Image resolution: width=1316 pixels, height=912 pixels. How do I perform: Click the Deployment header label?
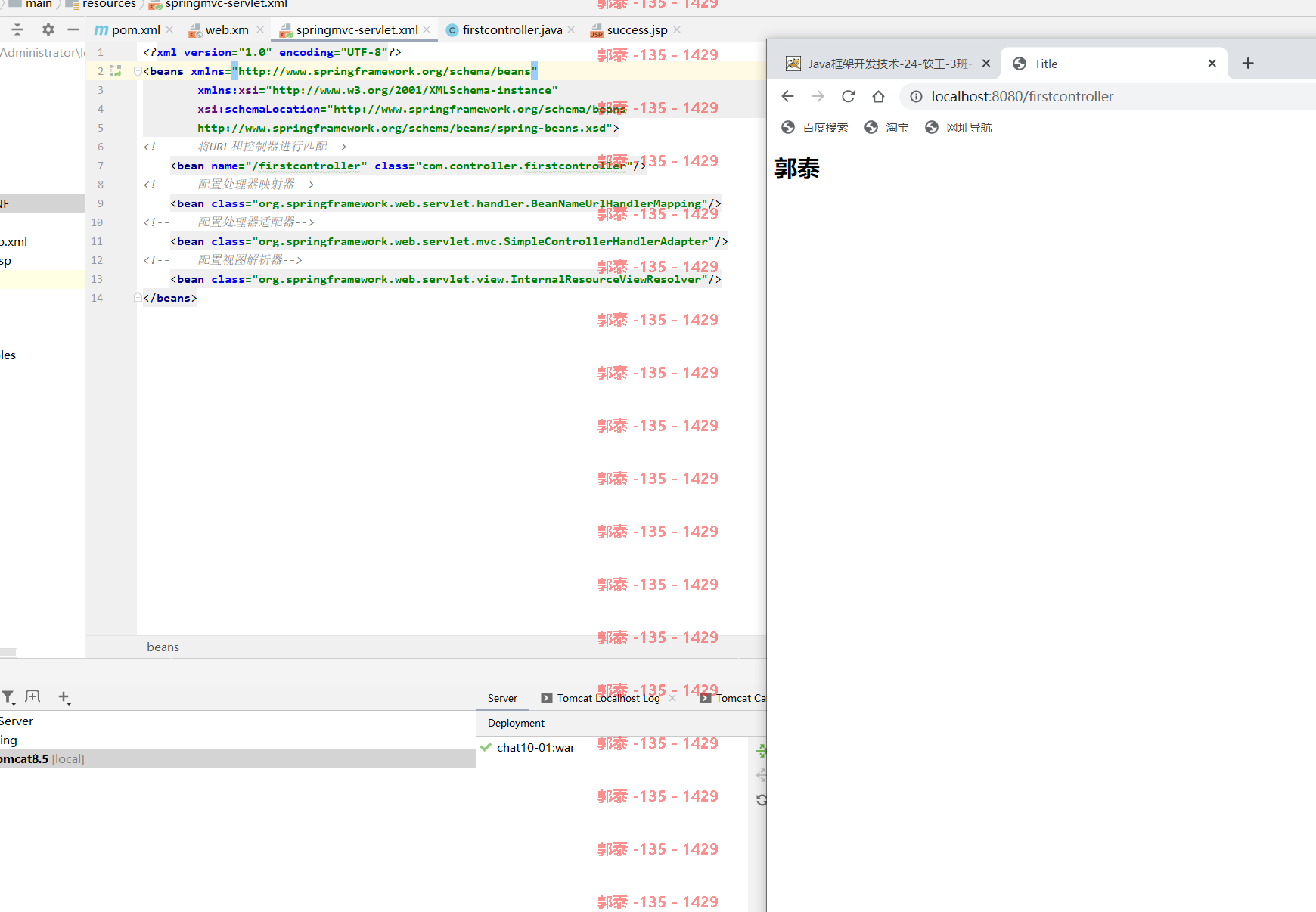516,723
